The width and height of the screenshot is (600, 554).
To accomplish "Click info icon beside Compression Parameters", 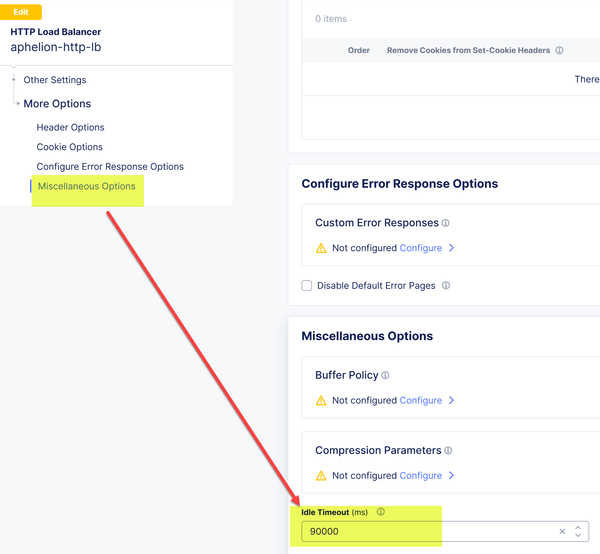I will [446, 451].
